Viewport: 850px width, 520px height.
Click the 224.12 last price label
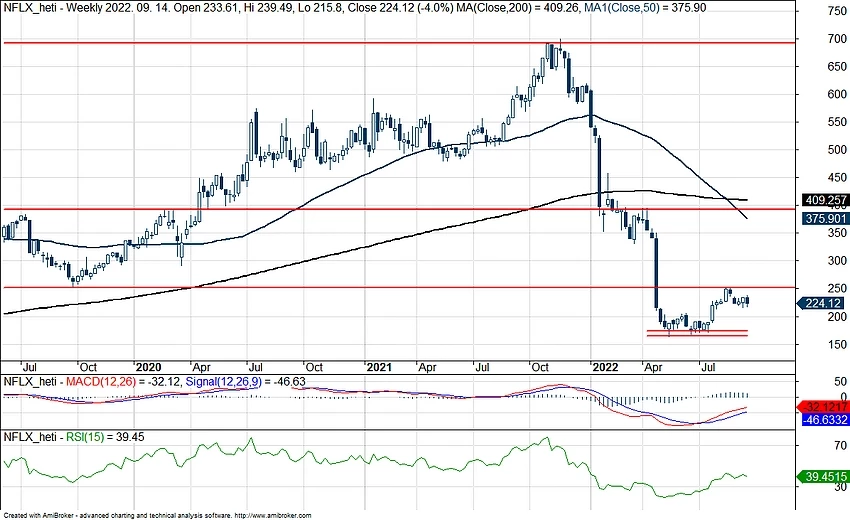click(823, 303)
